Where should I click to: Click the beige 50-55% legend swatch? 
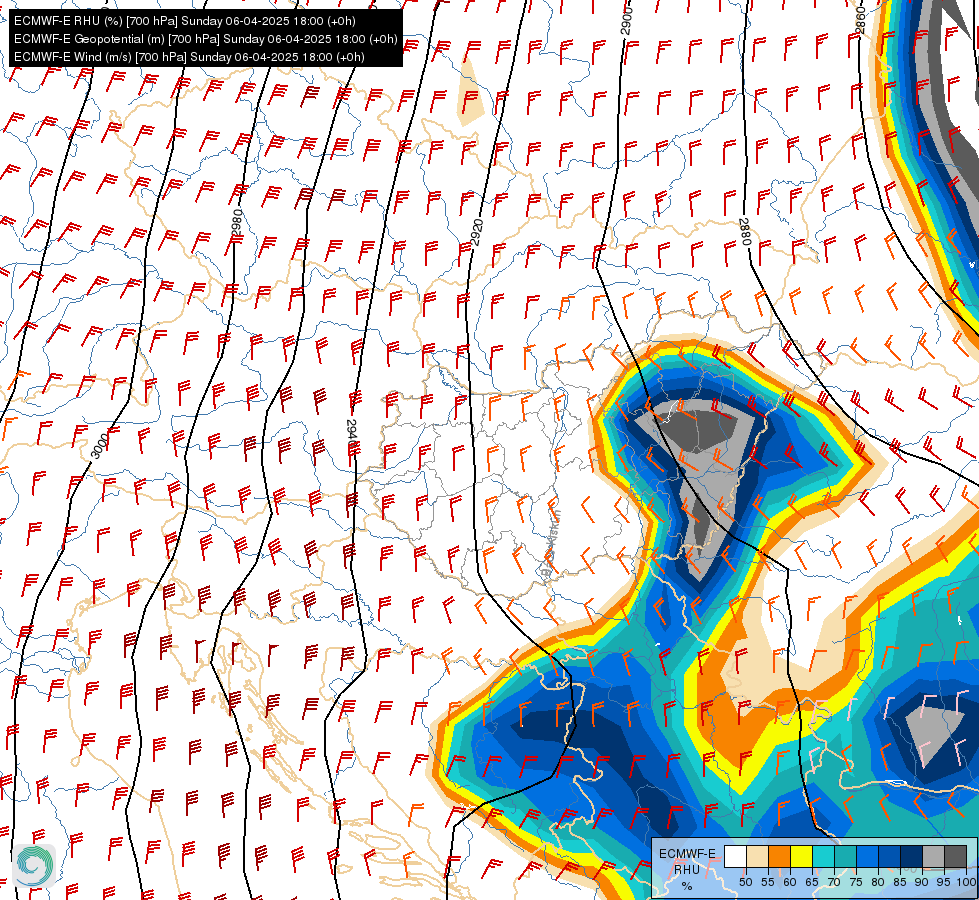coord(757,856)
